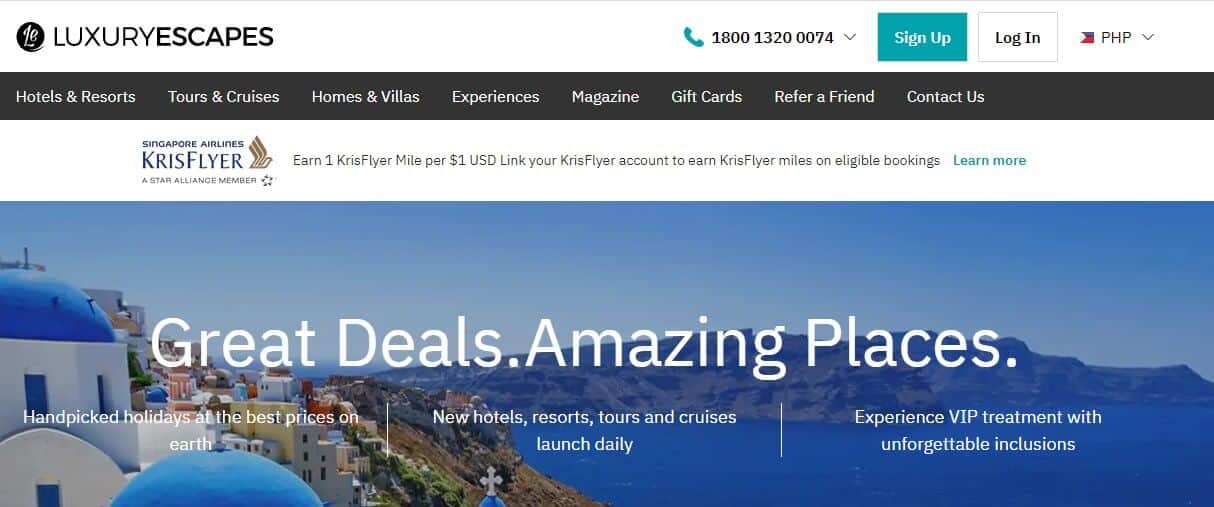The height and width of the screenshot is (507, 1214).
Task: Open Gift Cards page
Action: (707, 97)
